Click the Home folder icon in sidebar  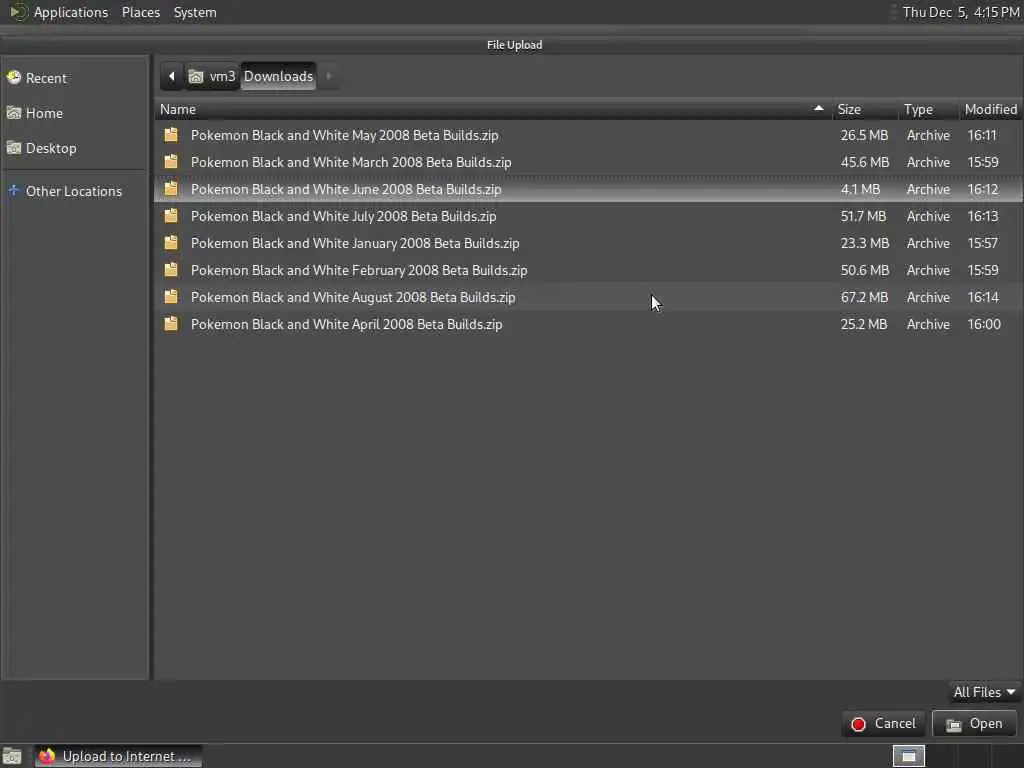click(14, 113)
